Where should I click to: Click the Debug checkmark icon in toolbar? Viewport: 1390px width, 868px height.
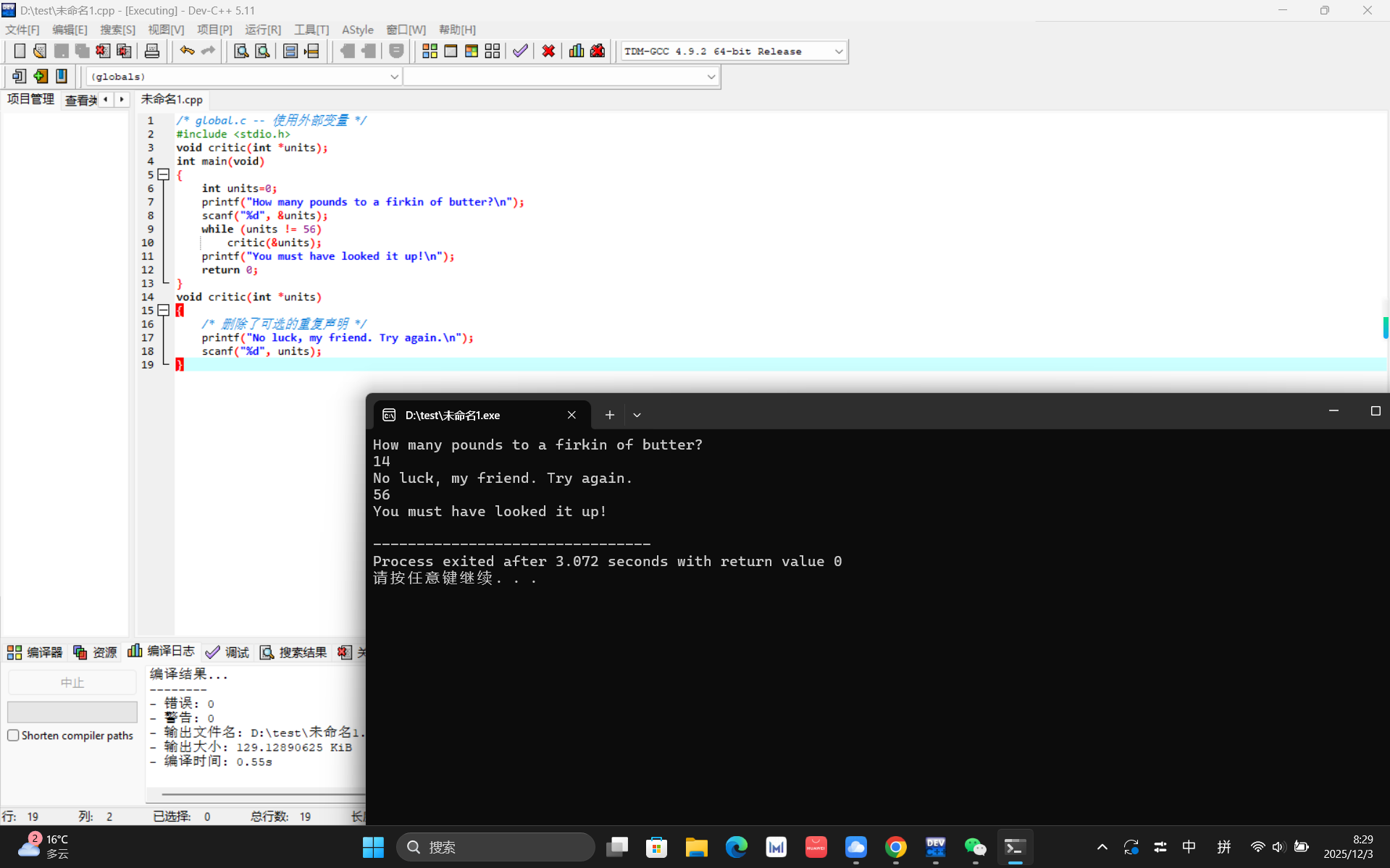point(520,51)
